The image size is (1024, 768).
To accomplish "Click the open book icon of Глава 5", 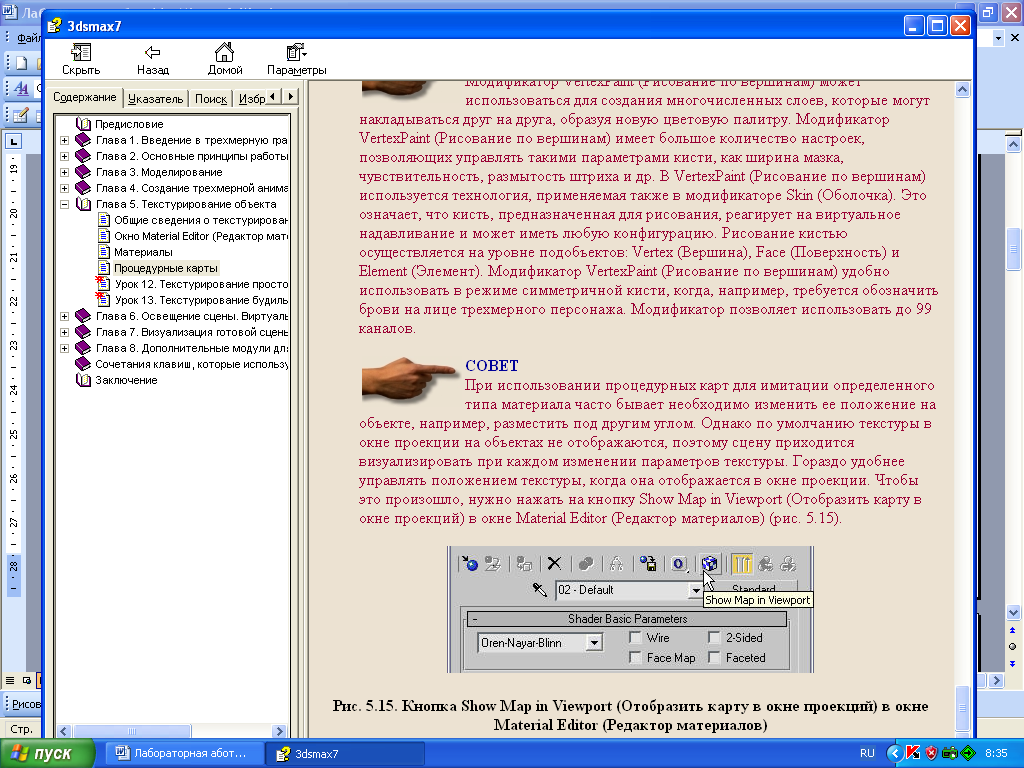I will tap(83, 204).
